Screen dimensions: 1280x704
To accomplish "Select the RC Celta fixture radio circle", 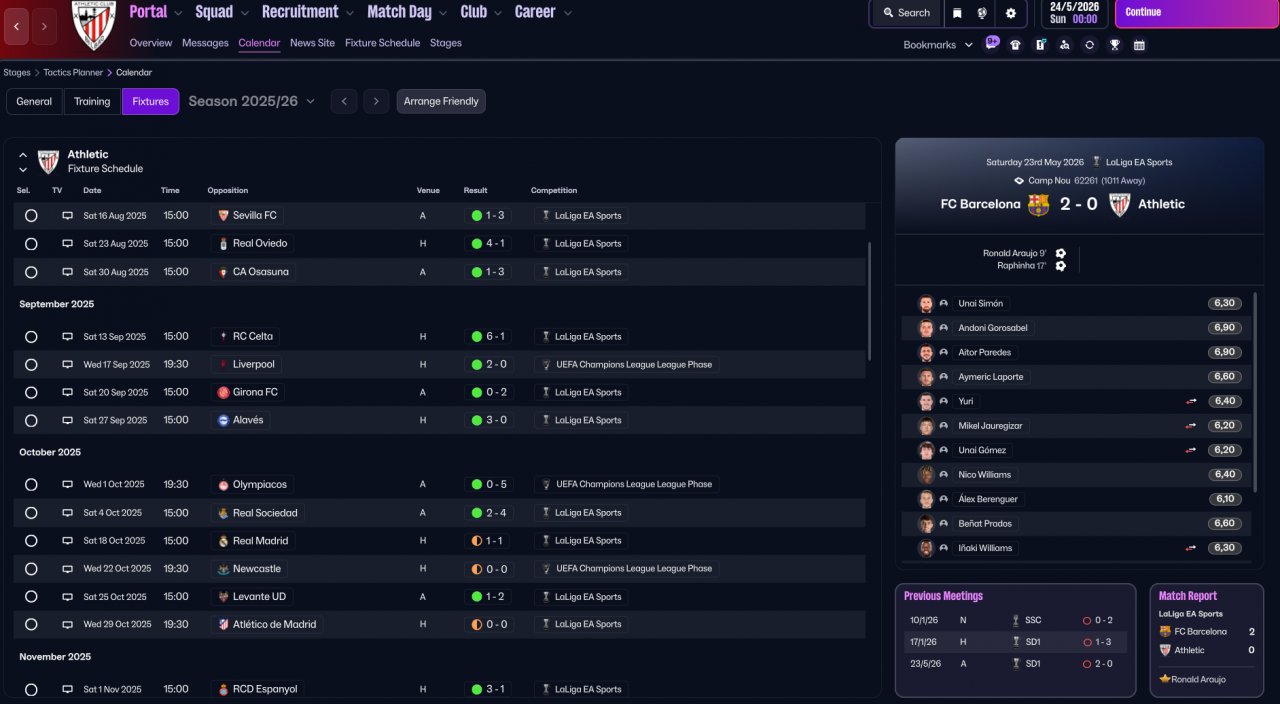I will click(x=31, y=337).
